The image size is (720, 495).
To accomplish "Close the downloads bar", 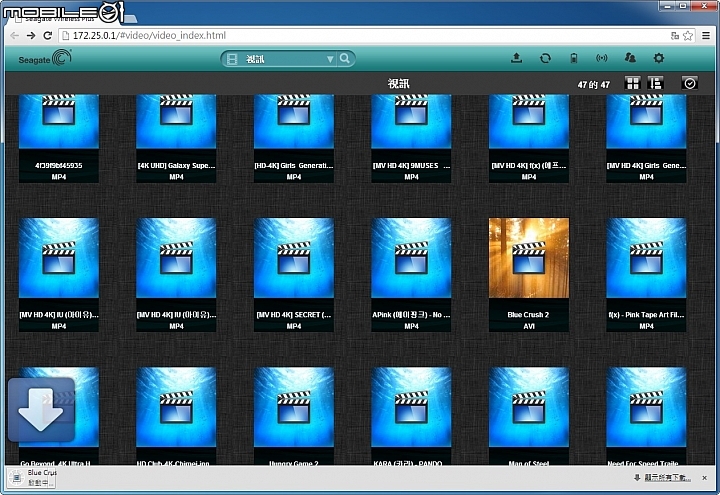I will (x=704, y=478).
